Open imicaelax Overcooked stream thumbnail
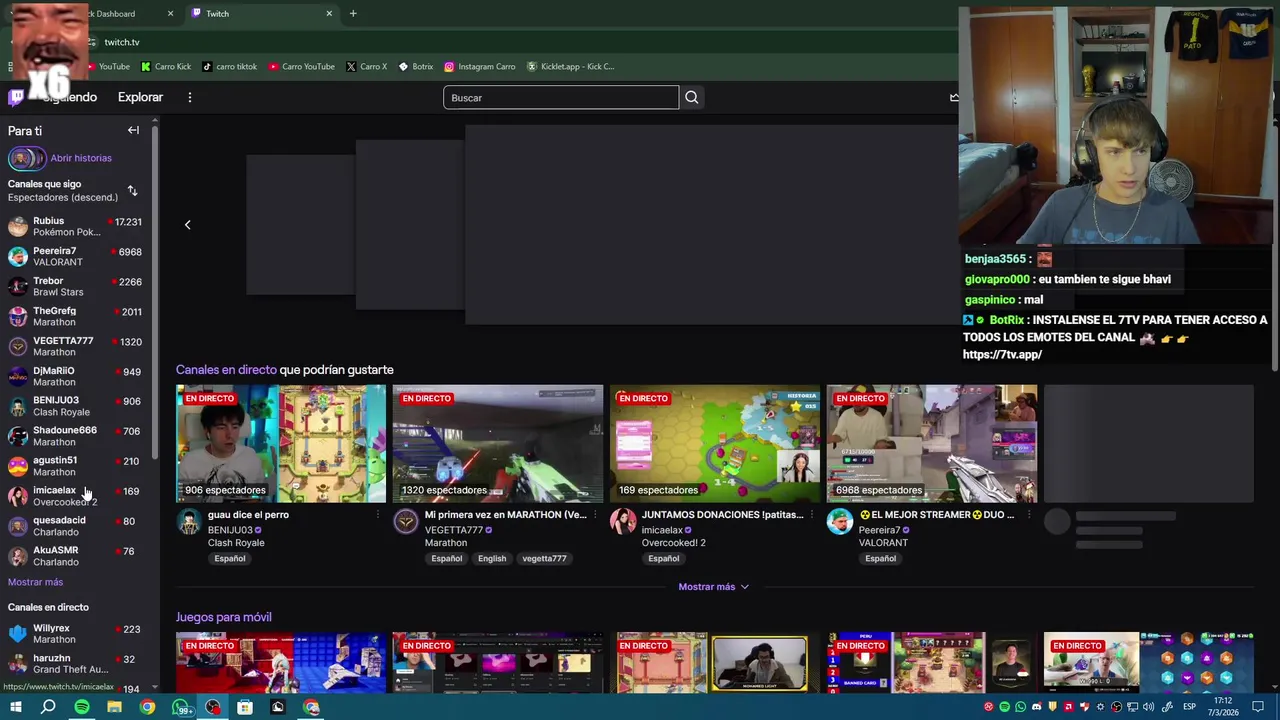The width and height of the screenshot is (1280, 720). (x=715, y=443)
